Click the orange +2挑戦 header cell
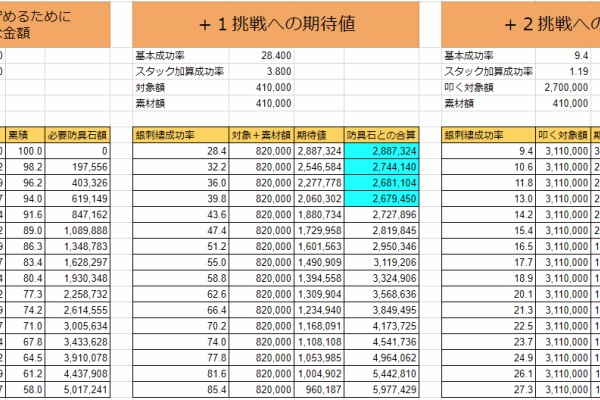600x400 pixels. (x=520, y=22)
